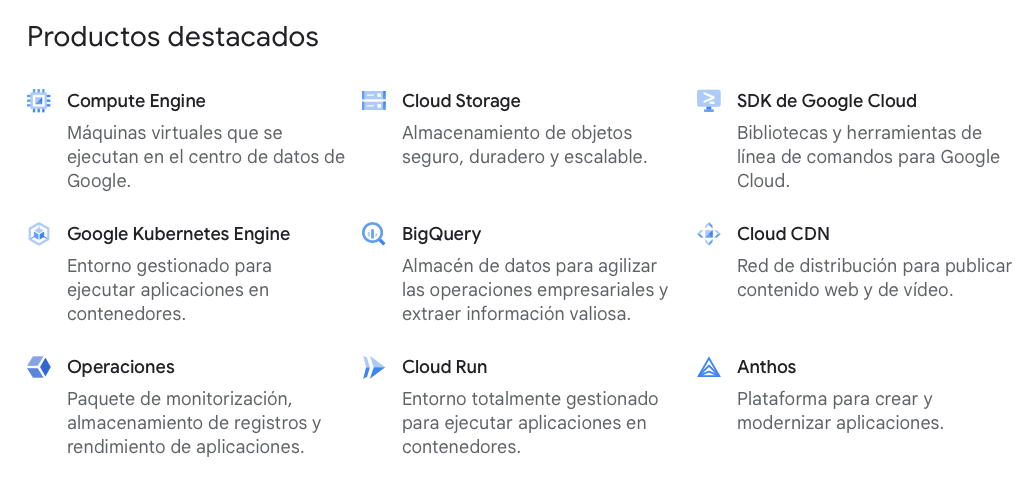Open the Cloud CDN title link
Image resolution: width=1026 pixels, height=490 pixels.
tap(783, 234)
